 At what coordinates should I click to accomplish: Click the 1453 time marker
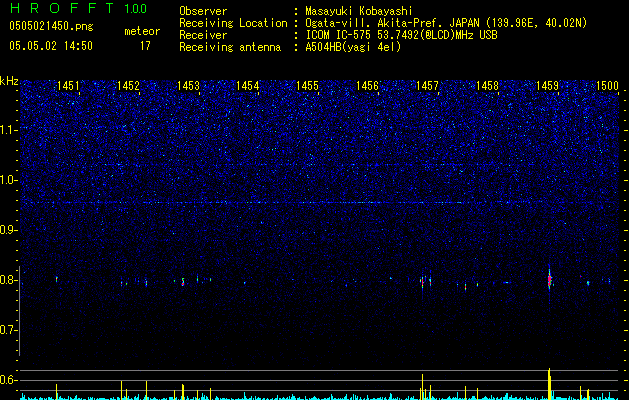[188, 86]
